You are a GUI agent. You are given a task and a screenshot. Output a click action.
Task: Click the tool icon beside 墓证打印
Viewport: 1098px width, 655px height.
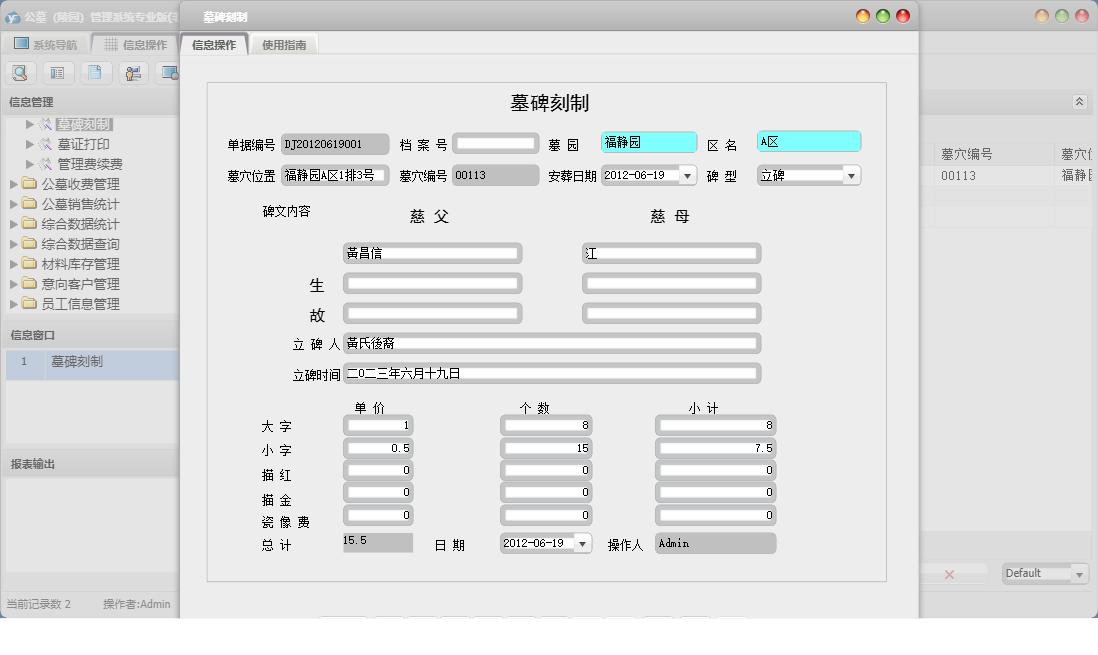pyautogui.click(x=45, y=144)
